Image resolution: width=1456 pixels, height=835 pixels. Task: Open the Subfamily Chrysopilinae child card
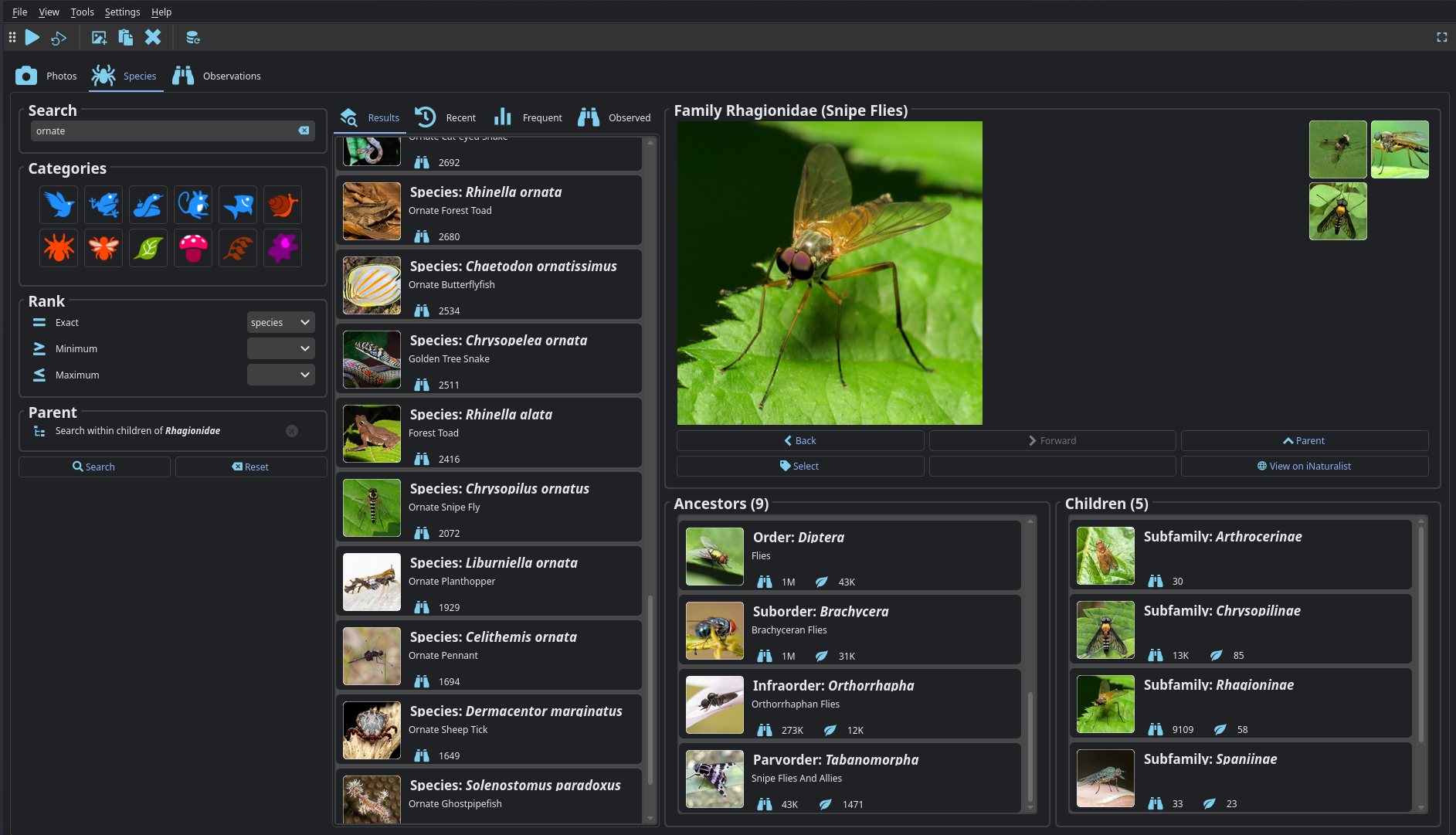click(x=1240, y=629)
